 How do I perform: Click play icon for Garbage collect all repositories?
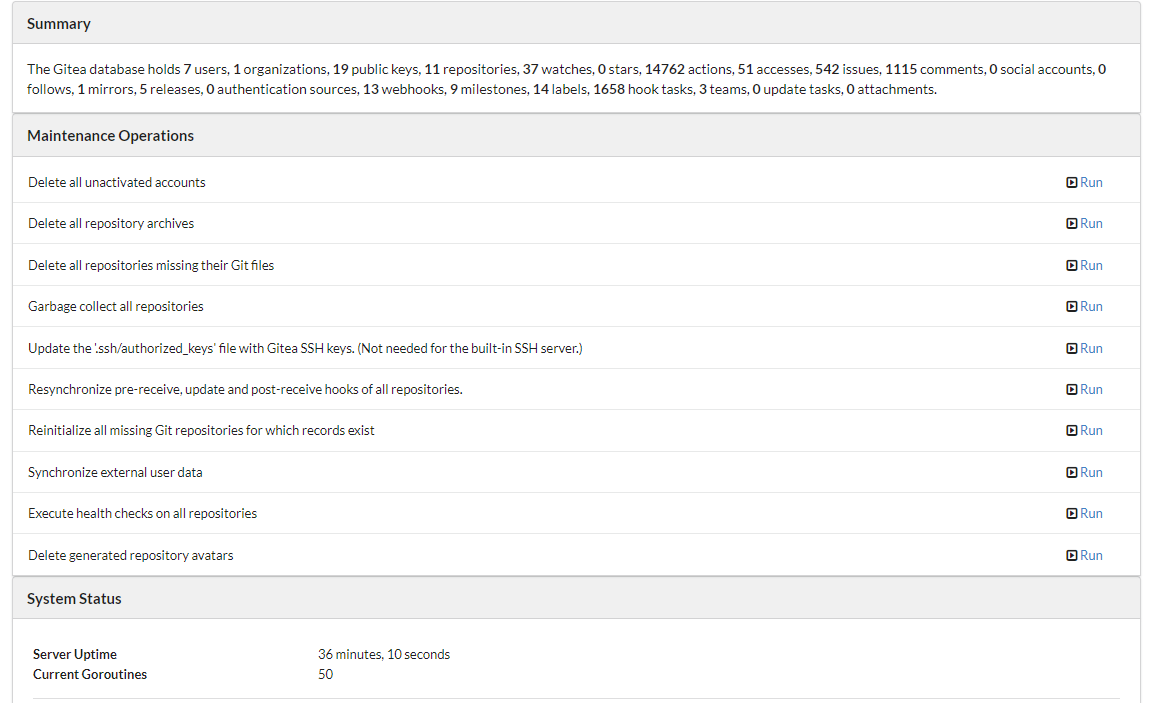1071,307
